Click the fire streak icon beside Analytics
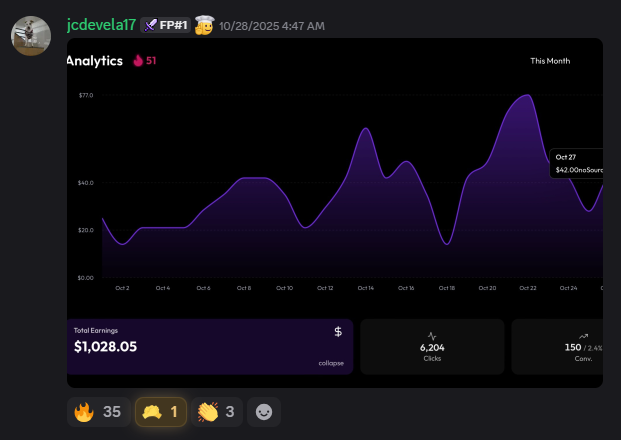 point(138,61)
